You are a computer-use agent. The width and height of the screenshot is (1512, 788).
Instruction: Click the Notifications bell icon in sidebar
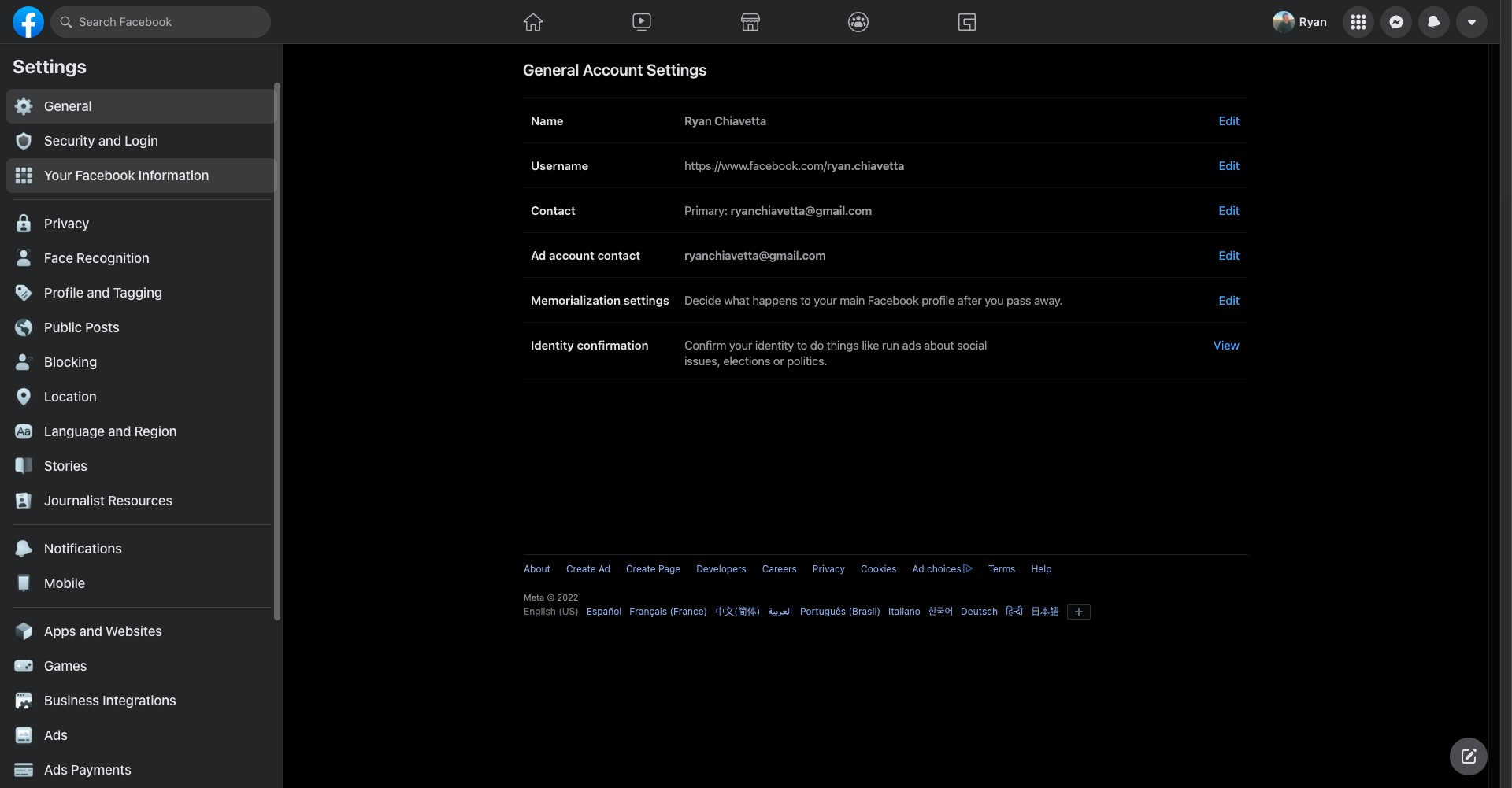[24, 549]
